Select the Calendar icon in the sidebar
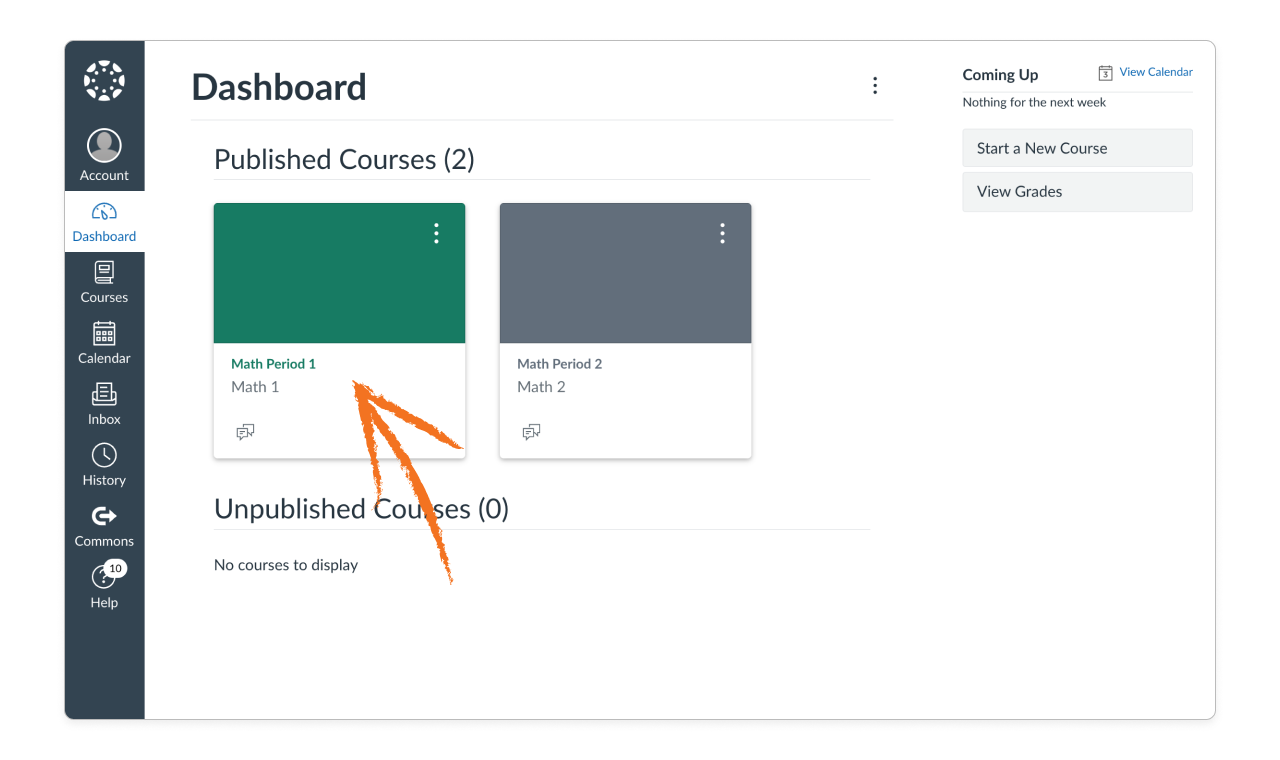 104,343
